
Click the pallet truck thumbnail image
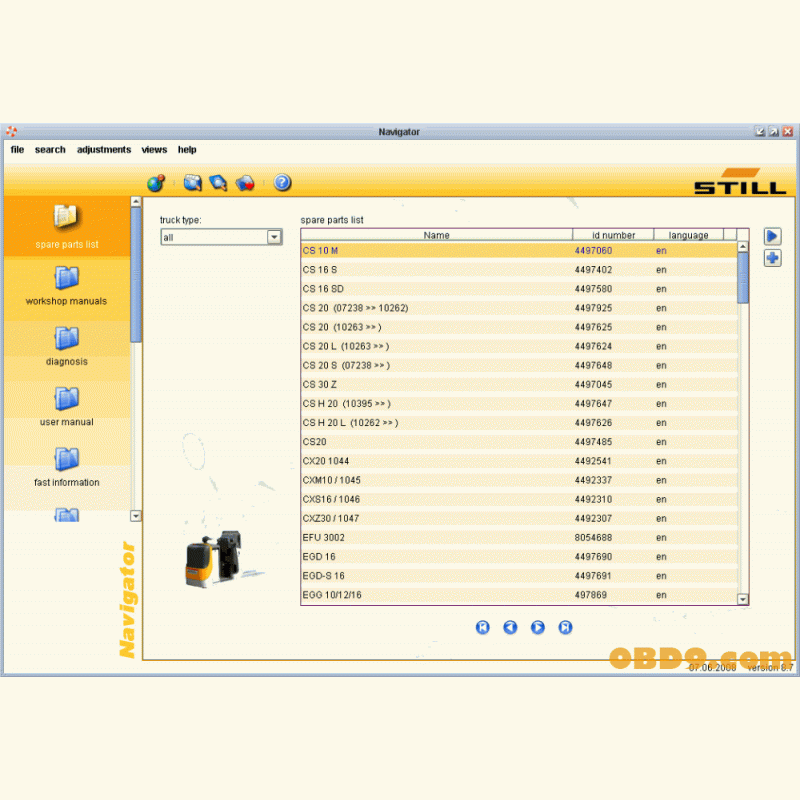(x=215, y=559)
